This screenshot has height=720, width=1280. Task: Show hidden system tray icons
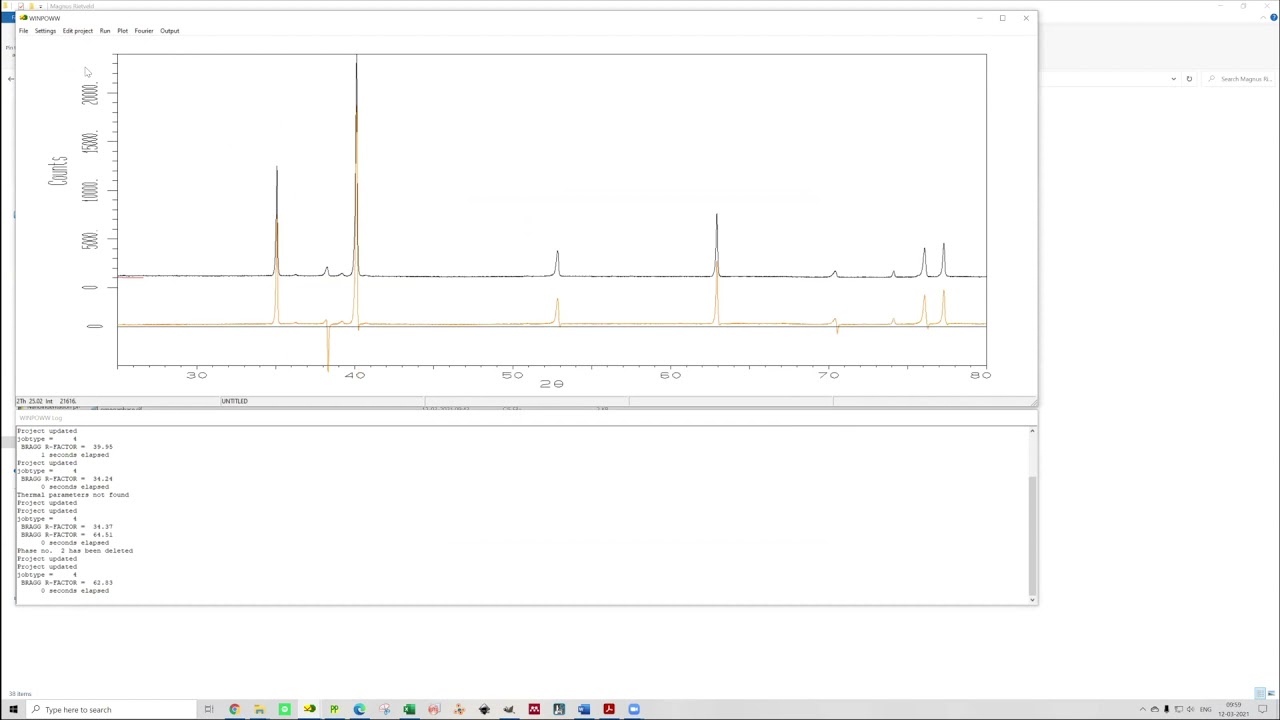tap(1143, 709)
